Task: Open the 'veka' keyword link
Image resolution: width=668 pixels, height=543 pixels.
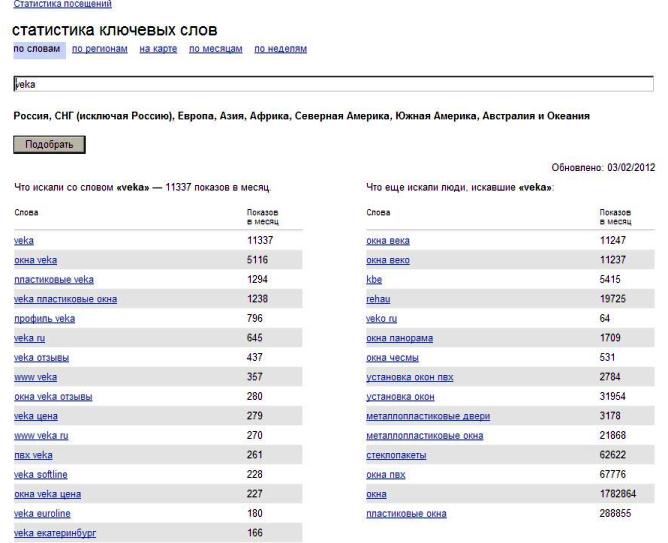Action: coord(24,241)
